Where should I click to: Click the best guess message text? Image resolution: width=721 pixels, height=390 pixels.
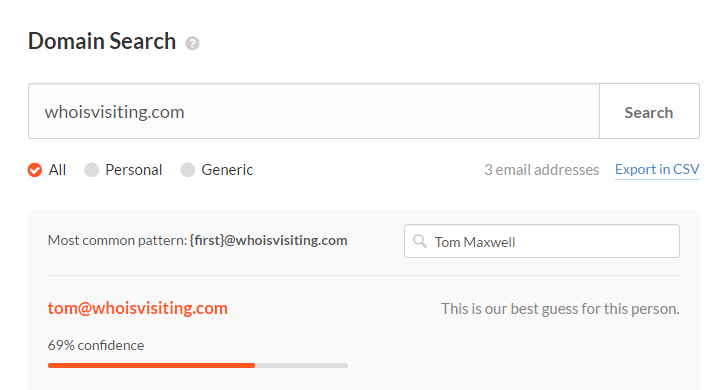560,309
